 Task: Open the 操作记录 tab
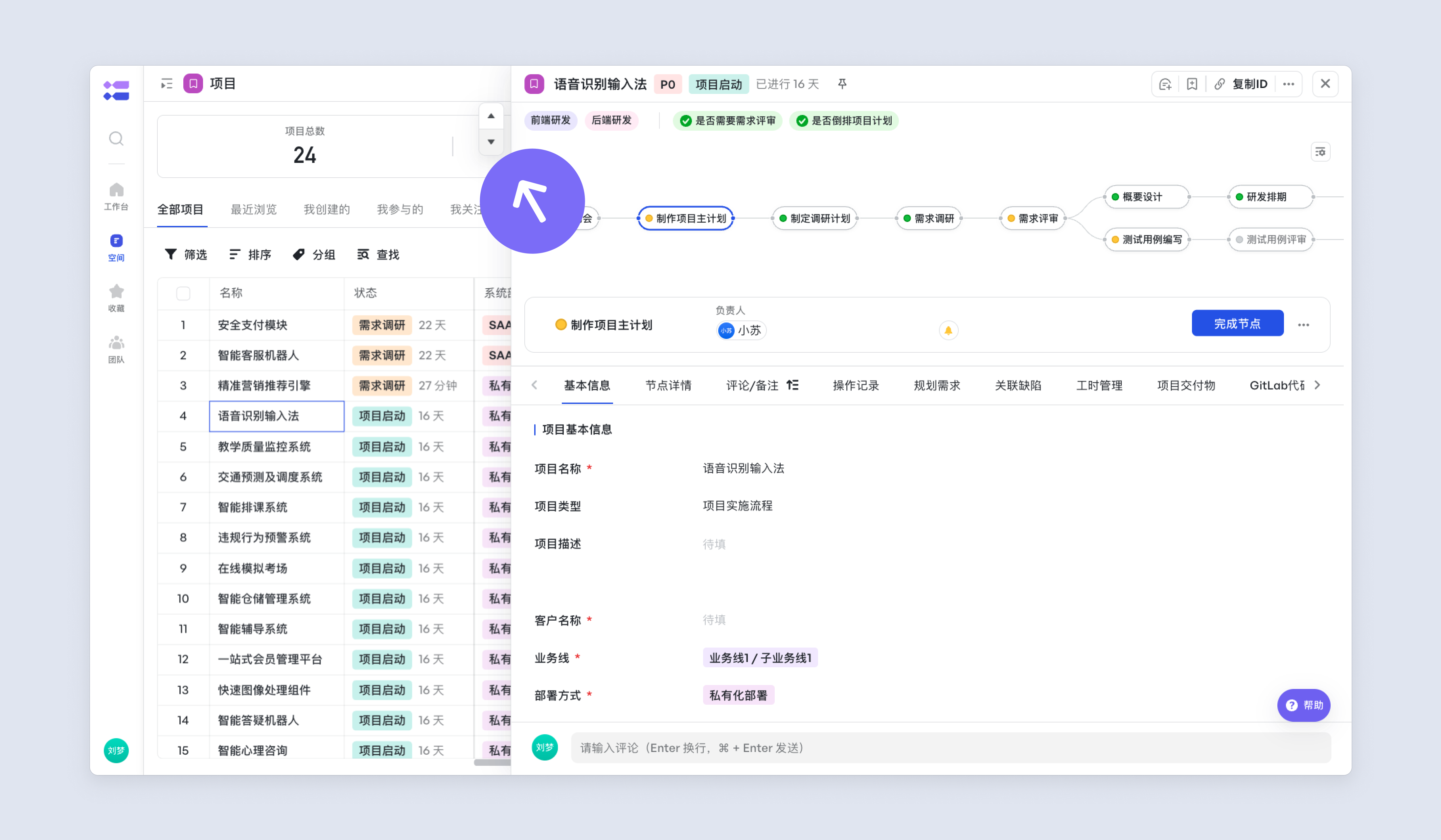pyautogui.click(x=856, y=385)
